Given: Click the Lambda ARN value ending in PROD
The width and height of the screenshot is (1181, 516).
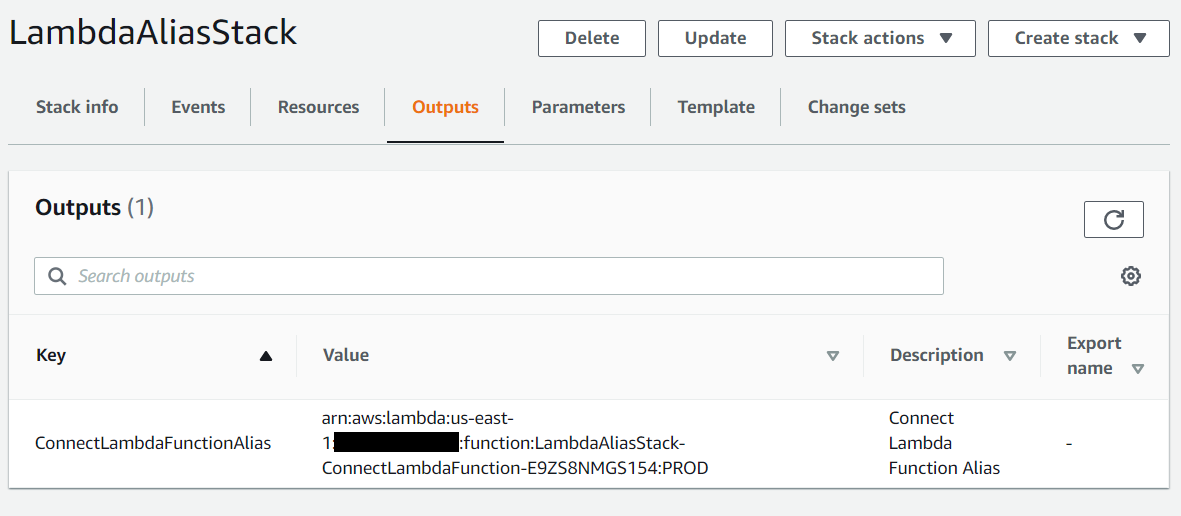Looking at the screenshot, I should click(514, 443).
